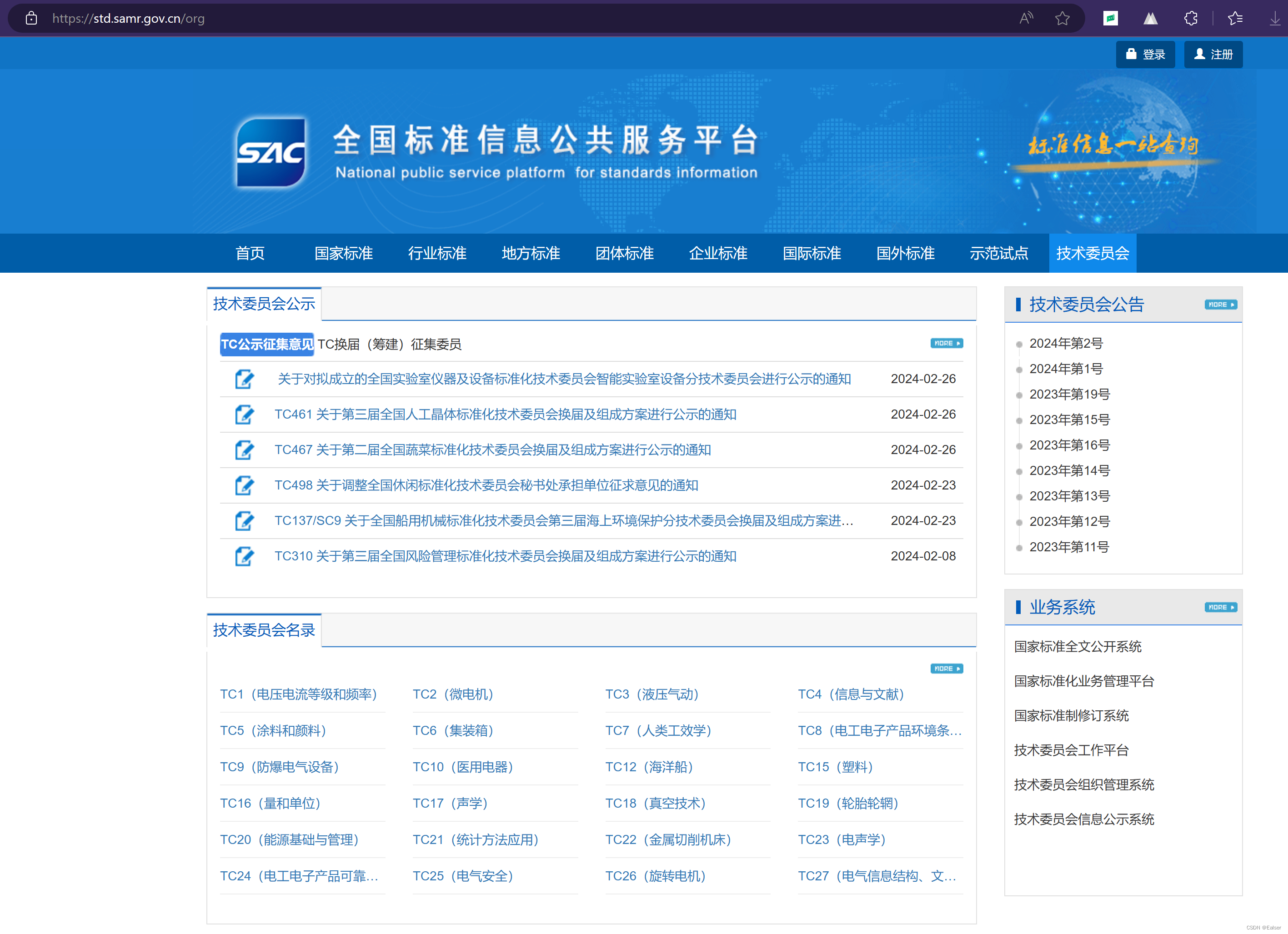Image resolution: width=1288 pixels, height=934 pixels.
Task: Click site lock icon in address bar
Action: click(x=31, y=18)
